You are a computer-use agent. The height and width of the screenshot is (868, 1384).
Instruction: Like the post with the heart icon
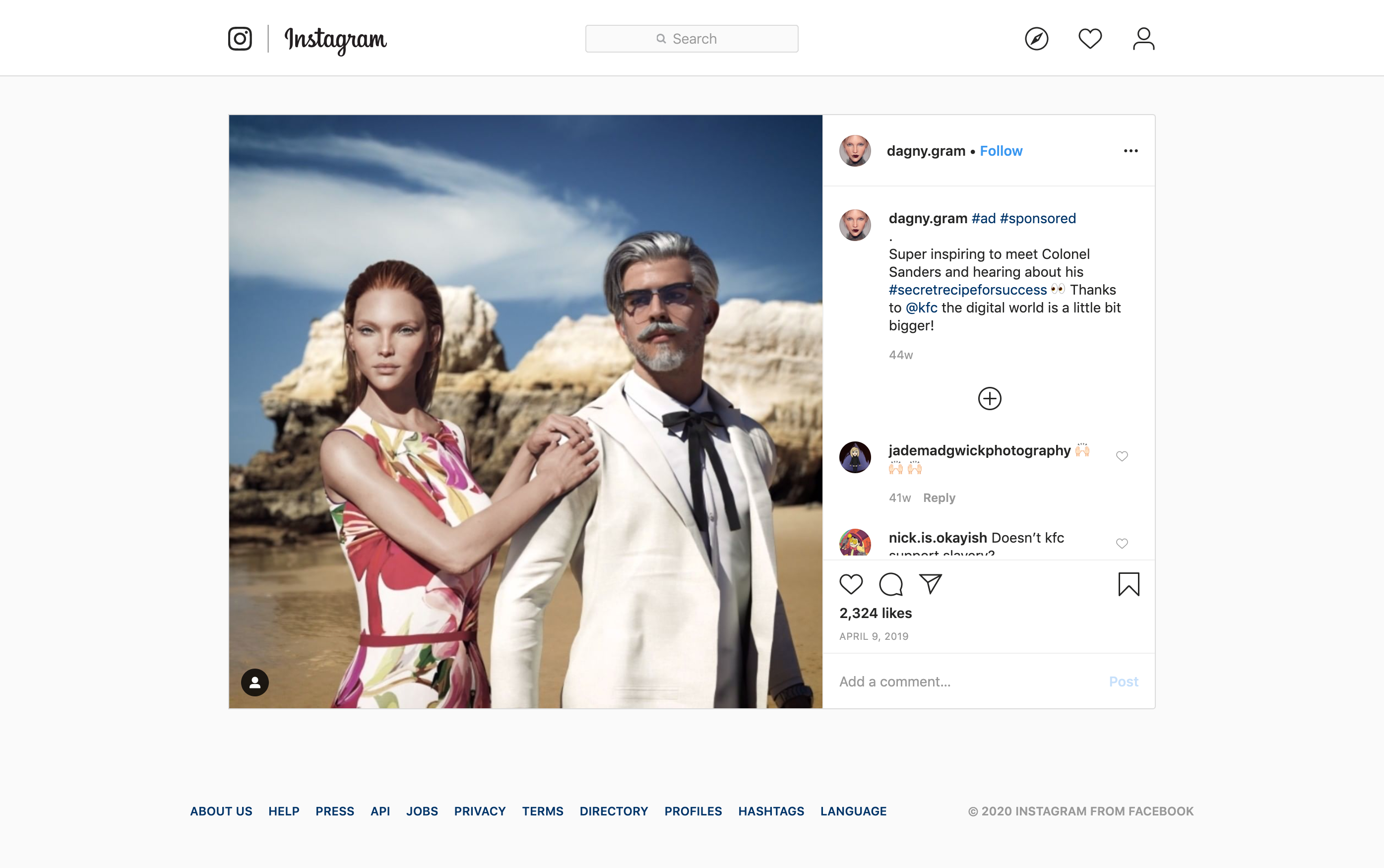851,584
